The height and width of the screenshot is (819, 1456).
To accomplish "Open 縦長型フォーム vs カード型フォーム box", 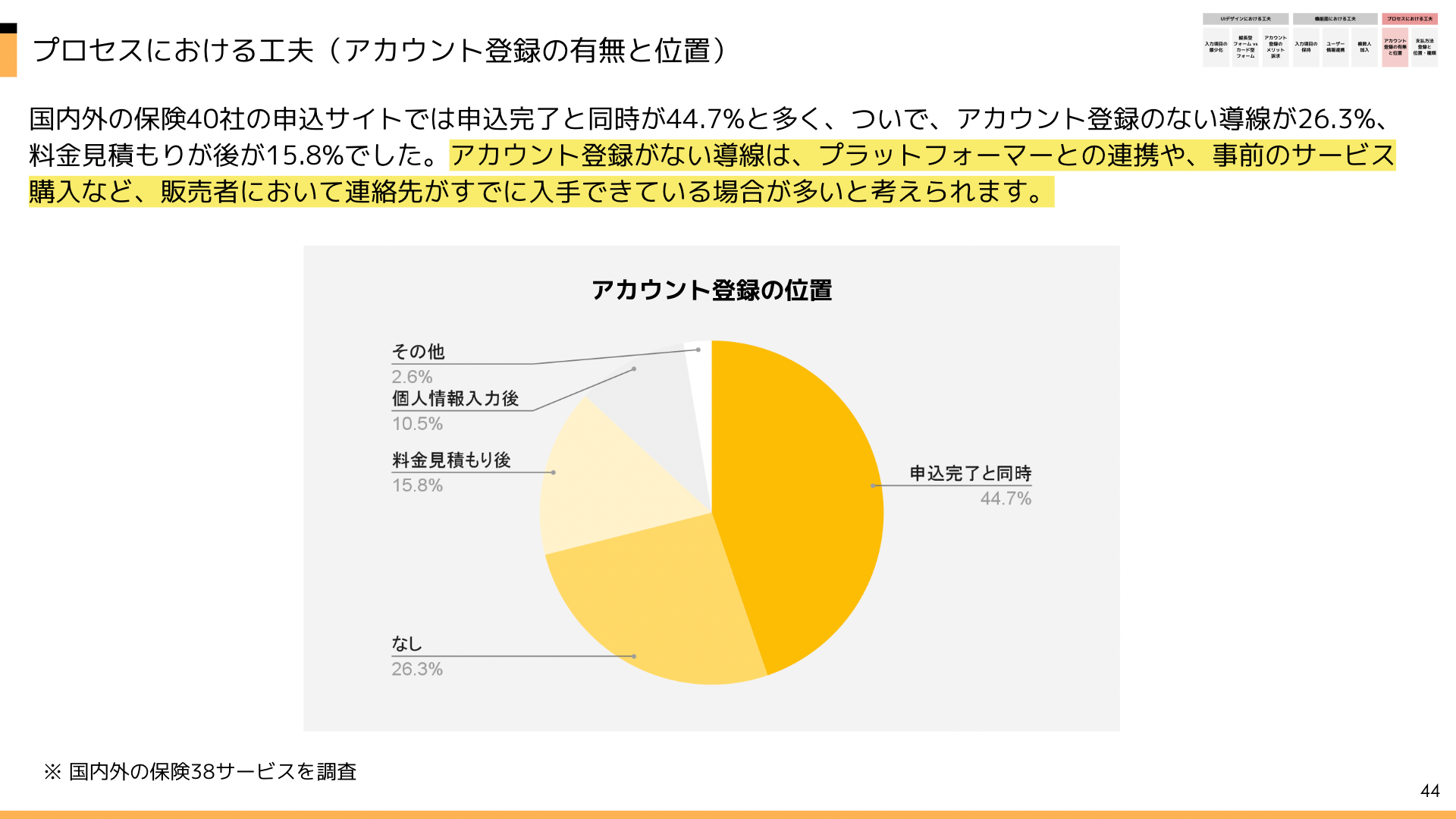I will click(x=1245, y=47).
